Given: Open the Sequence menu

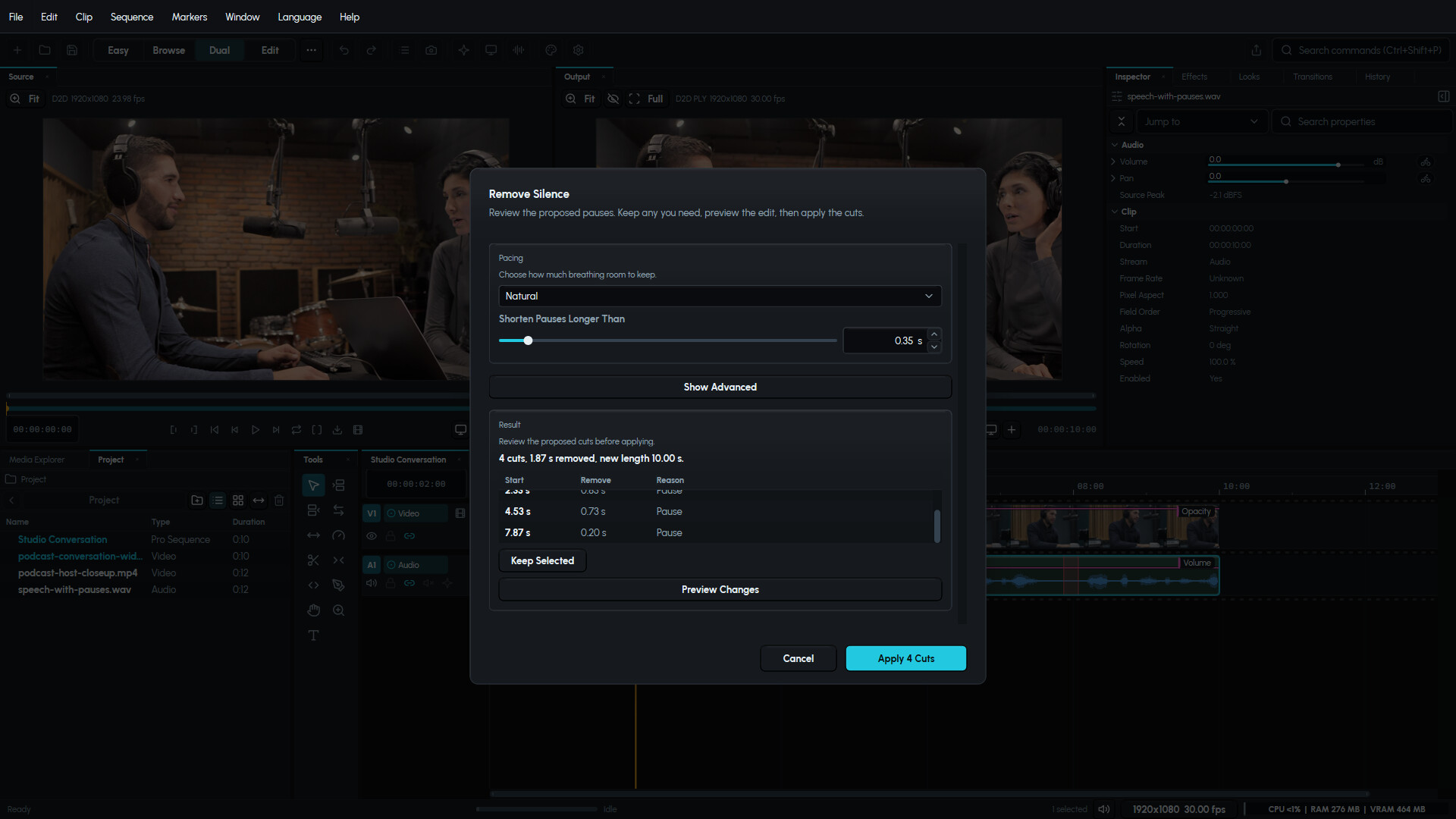Looking at the screenshot, I should [132, 17].
